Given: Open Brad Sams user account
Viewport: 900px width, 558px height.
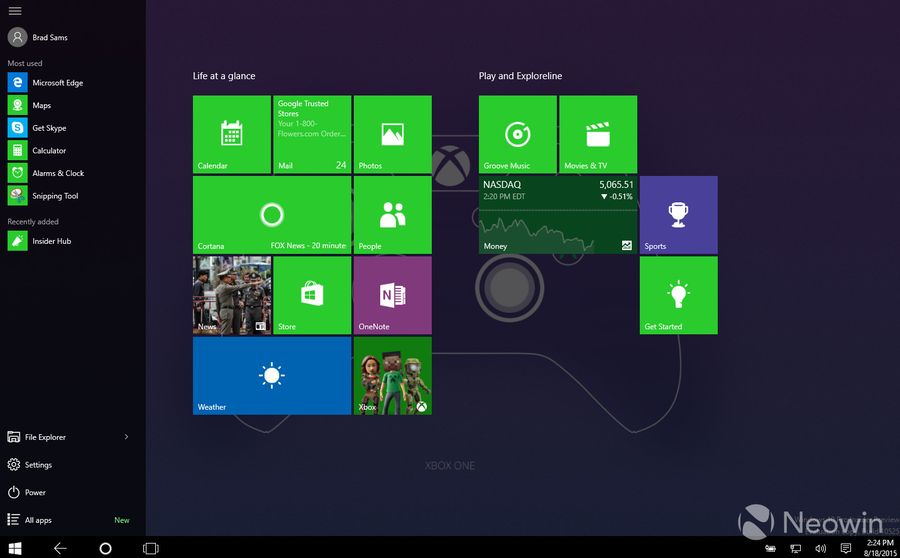Looking at the screenshot, I should coord(38,37).
